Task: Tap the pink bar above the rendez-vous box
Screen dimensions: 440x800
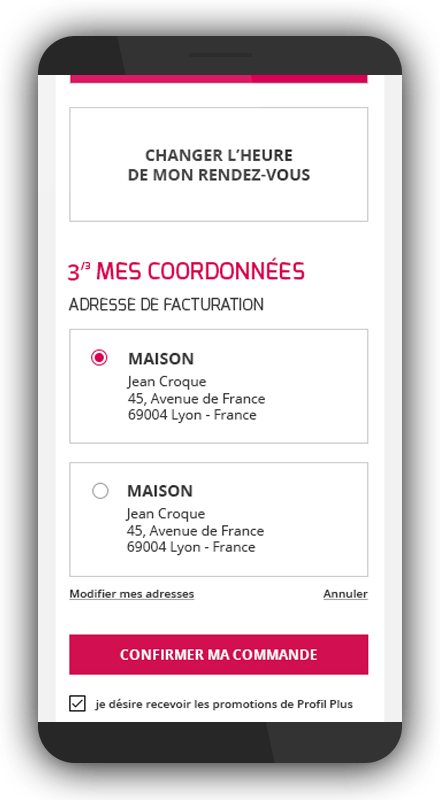Action: (218, 79)
